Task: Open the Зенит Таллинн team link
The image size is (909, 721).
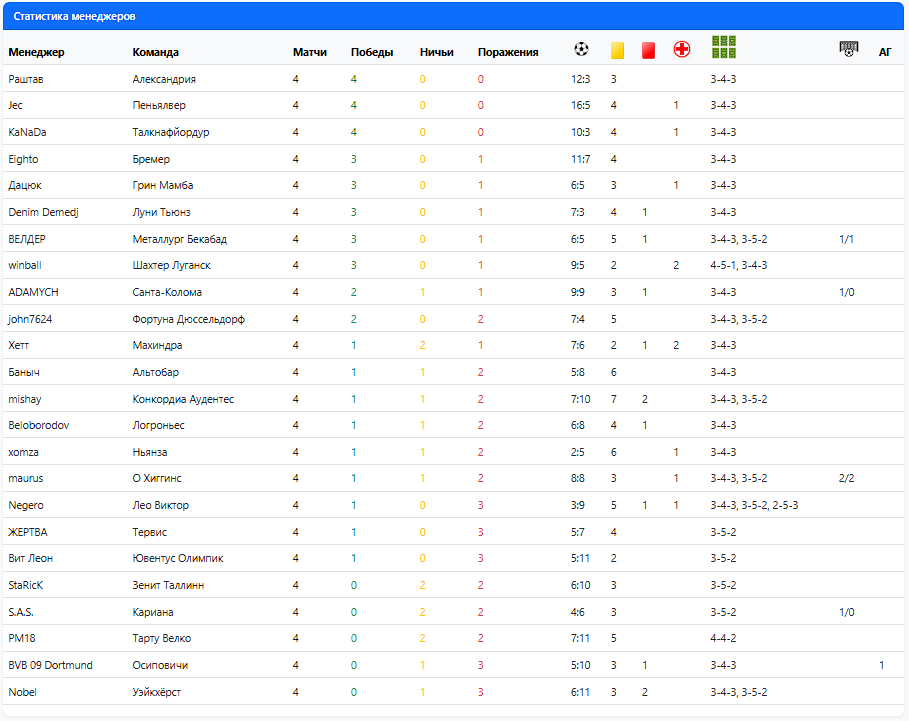Action: click(x=168, y=585)
